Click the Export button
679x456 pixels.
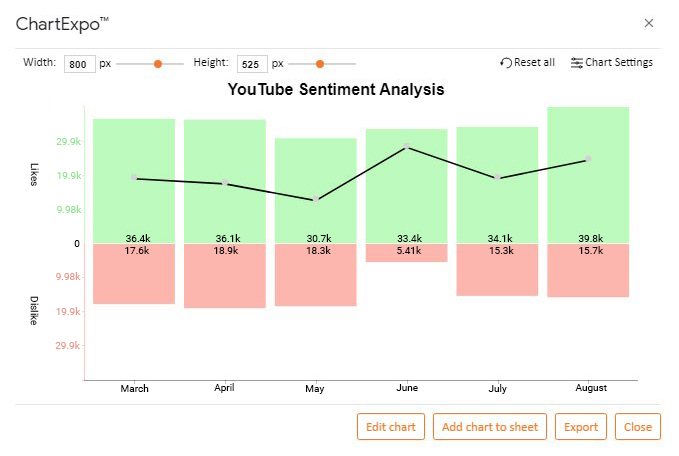[x=580, y=427]
